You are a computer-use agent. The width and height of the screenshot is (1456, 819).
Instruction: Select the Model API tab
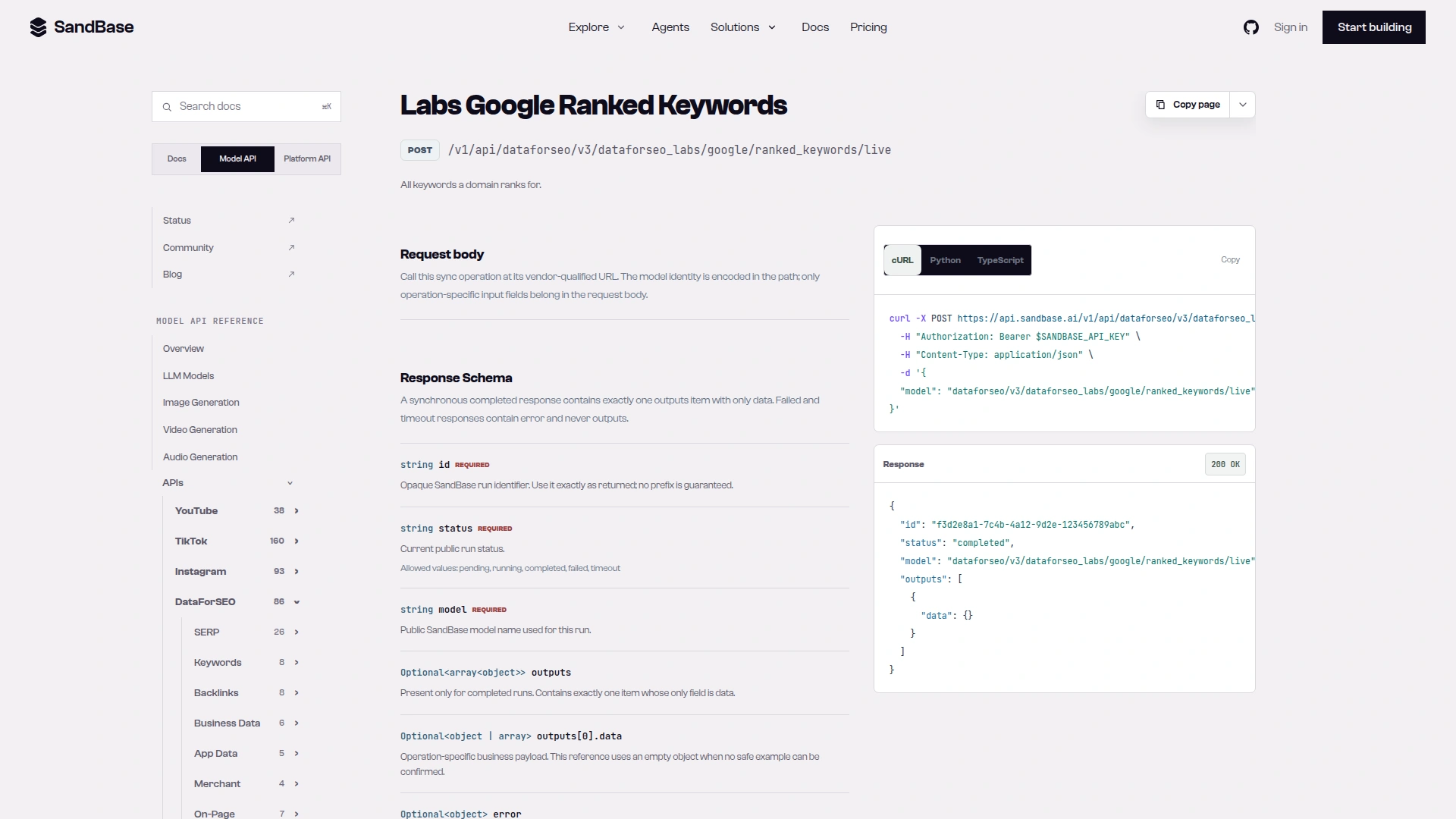[237, 159]
